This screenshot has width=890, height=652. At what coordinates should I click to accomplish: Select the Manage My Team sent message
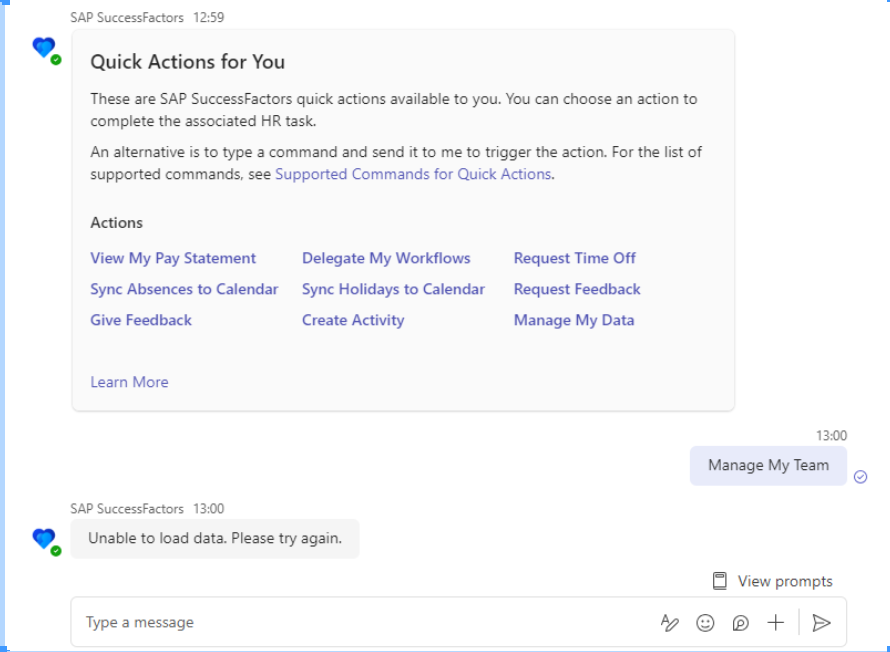pos(768,465)
